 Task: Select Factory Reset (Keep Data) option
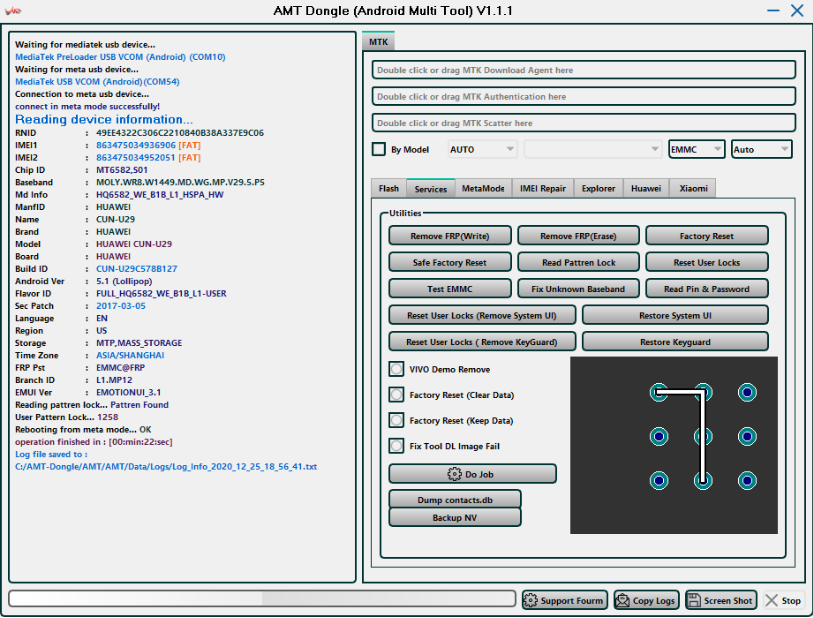tap(397, 420)
